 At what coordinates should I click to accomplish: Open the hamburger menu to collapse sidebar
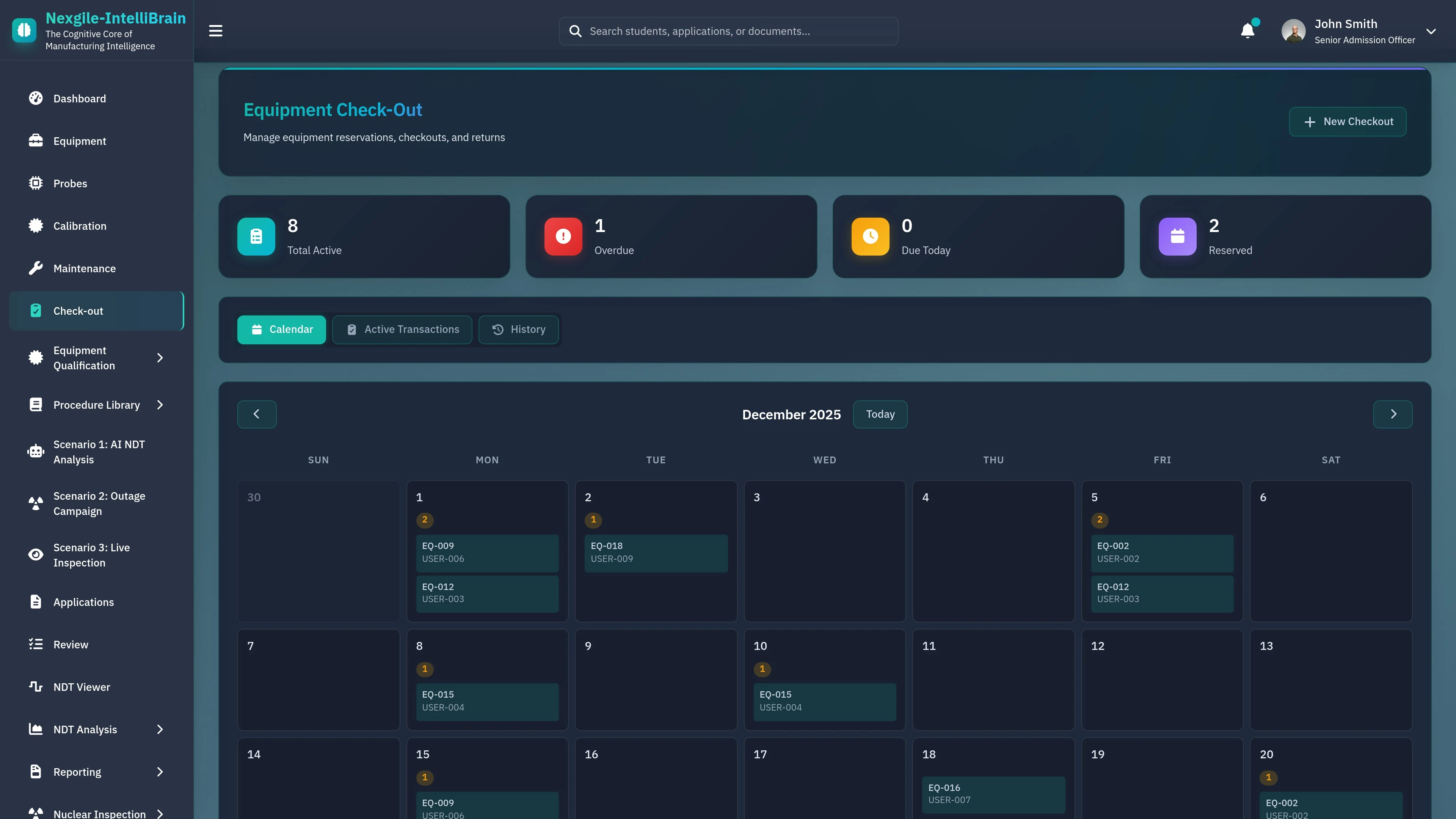[x=215, y=30]
